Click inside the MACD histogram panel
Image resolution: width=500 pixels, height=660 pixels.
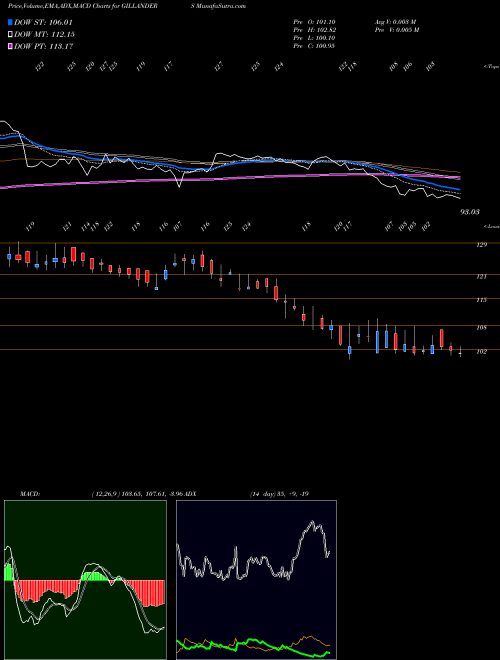[85, 580]
